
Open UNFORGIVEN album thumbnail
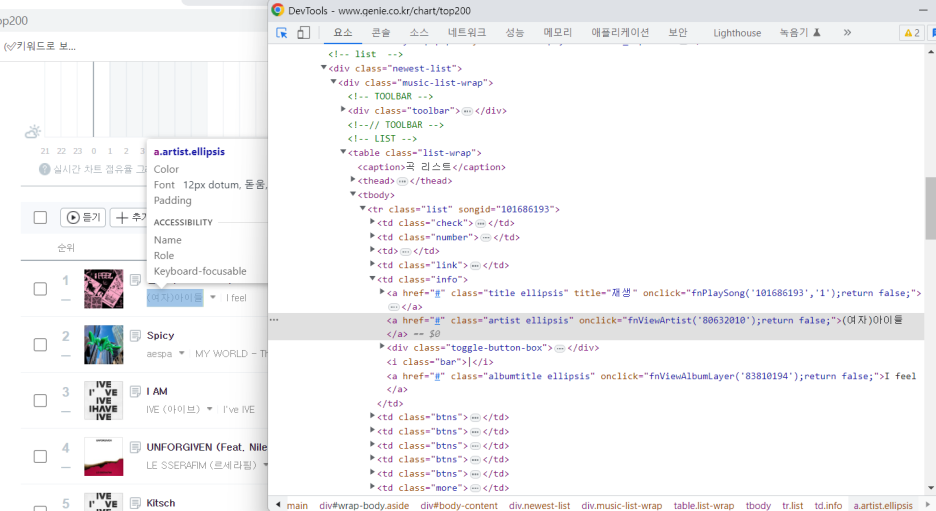click(103, 457)
